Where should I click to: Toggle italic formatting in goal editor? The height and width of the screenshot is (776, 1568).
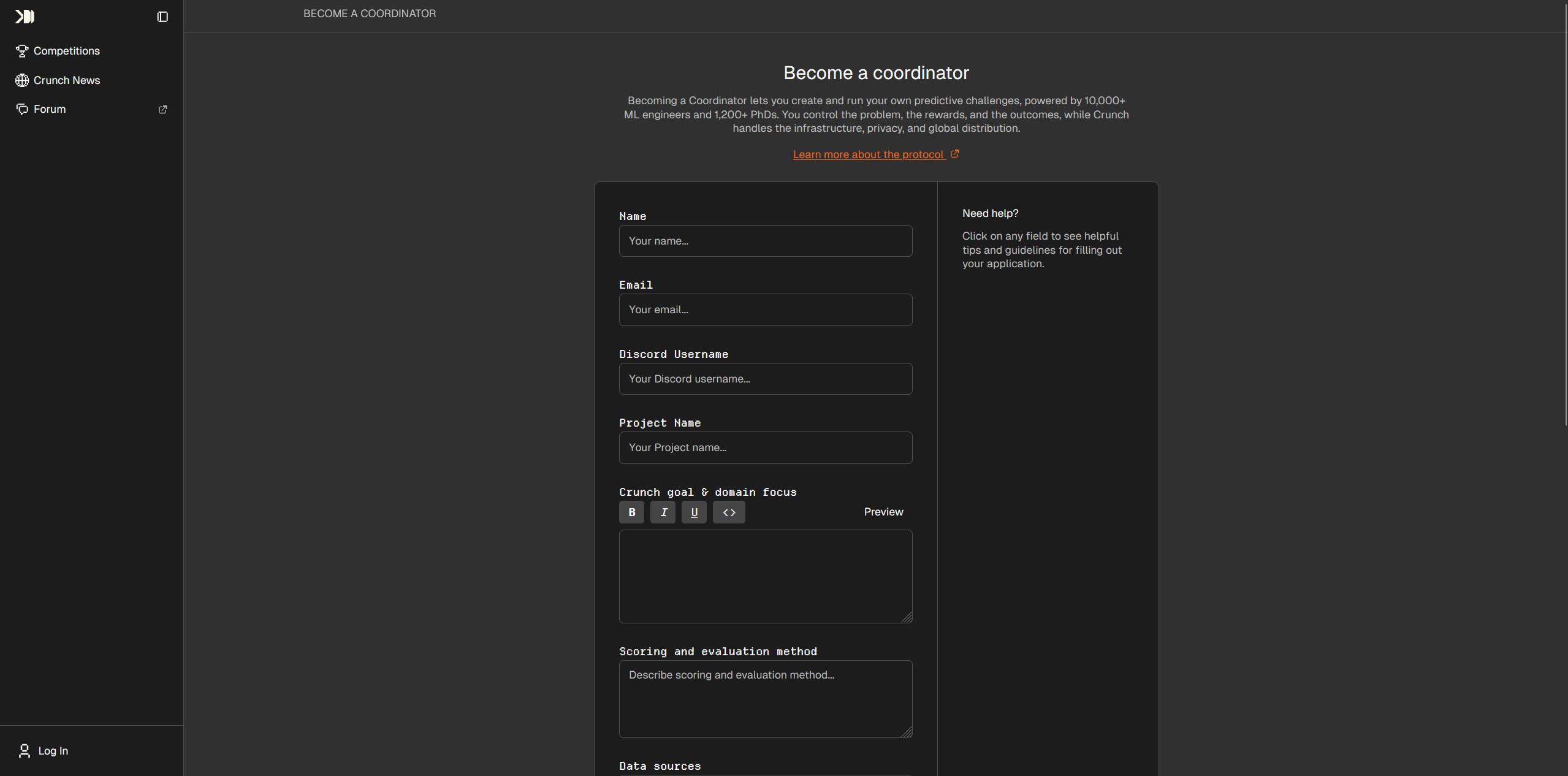coord(663,512)
